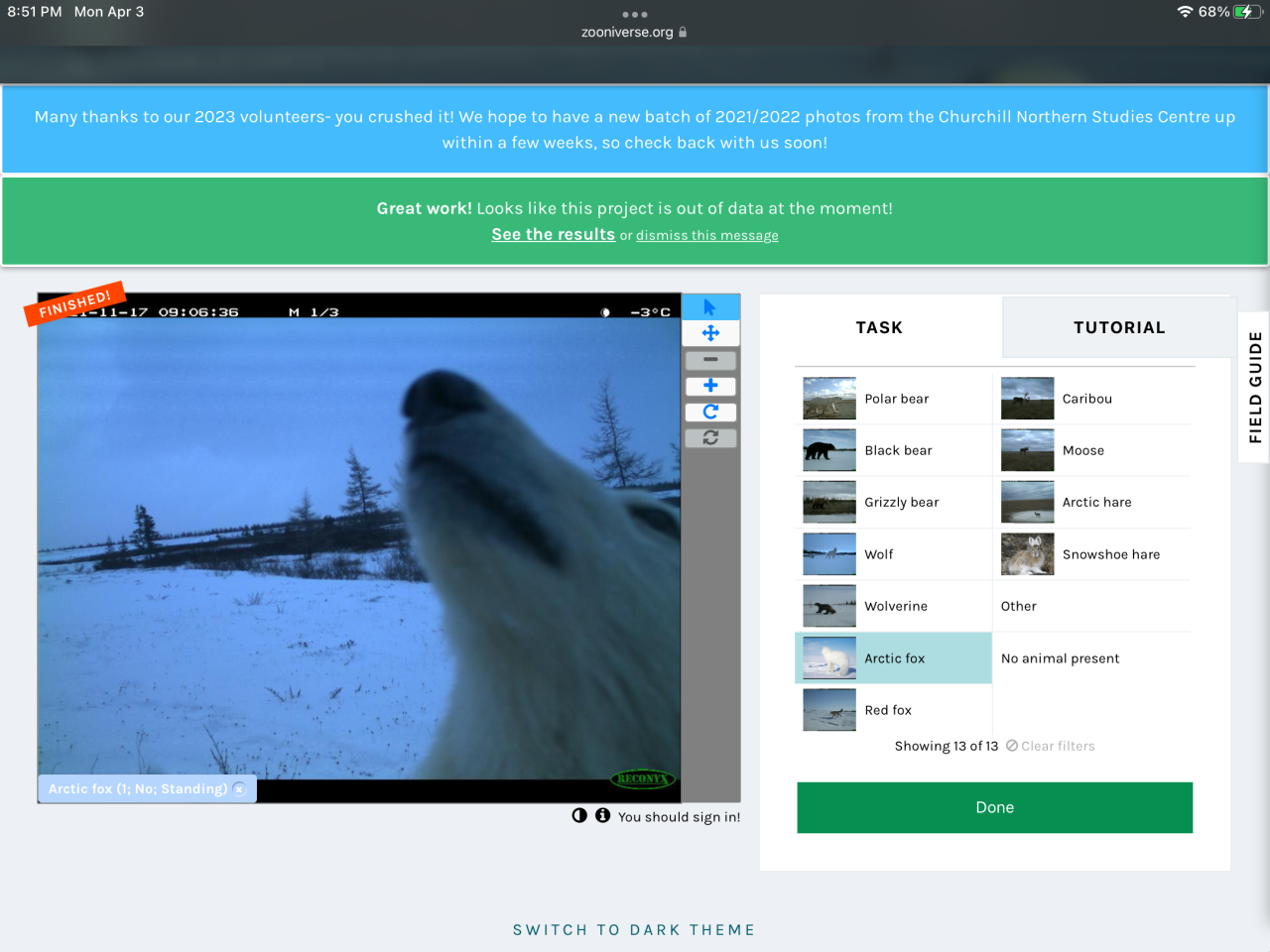Click the green Done button
The width and height of the screenshot is (1270, 952).
coord(995,807)
